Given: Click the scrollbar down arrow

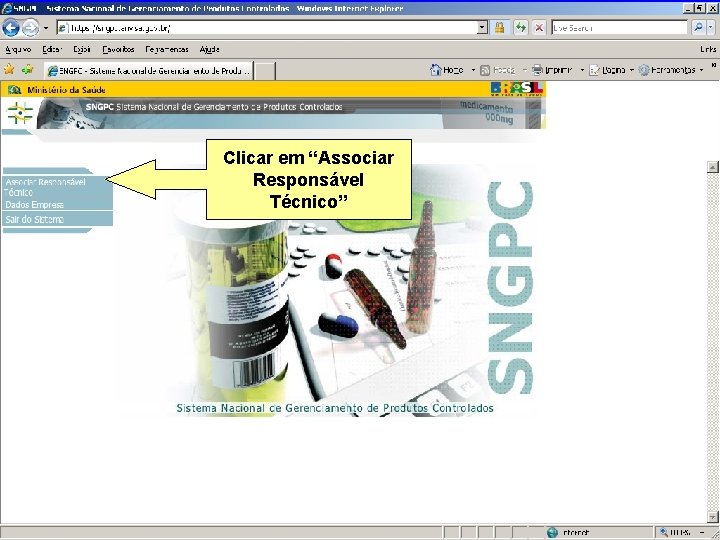Looking at the screenshot, I should pos(713,516).
